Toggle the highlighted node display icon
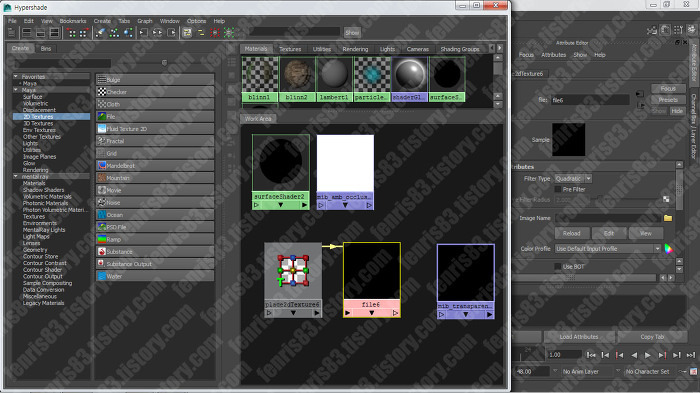Screen dimensions: 700x393 click(x=187, y=33)
